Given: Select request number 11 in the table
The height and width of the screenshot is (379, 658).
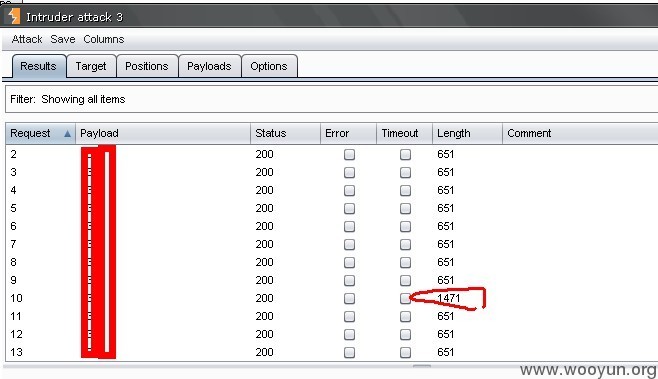Looking at the screenshot, I should 16,316.
